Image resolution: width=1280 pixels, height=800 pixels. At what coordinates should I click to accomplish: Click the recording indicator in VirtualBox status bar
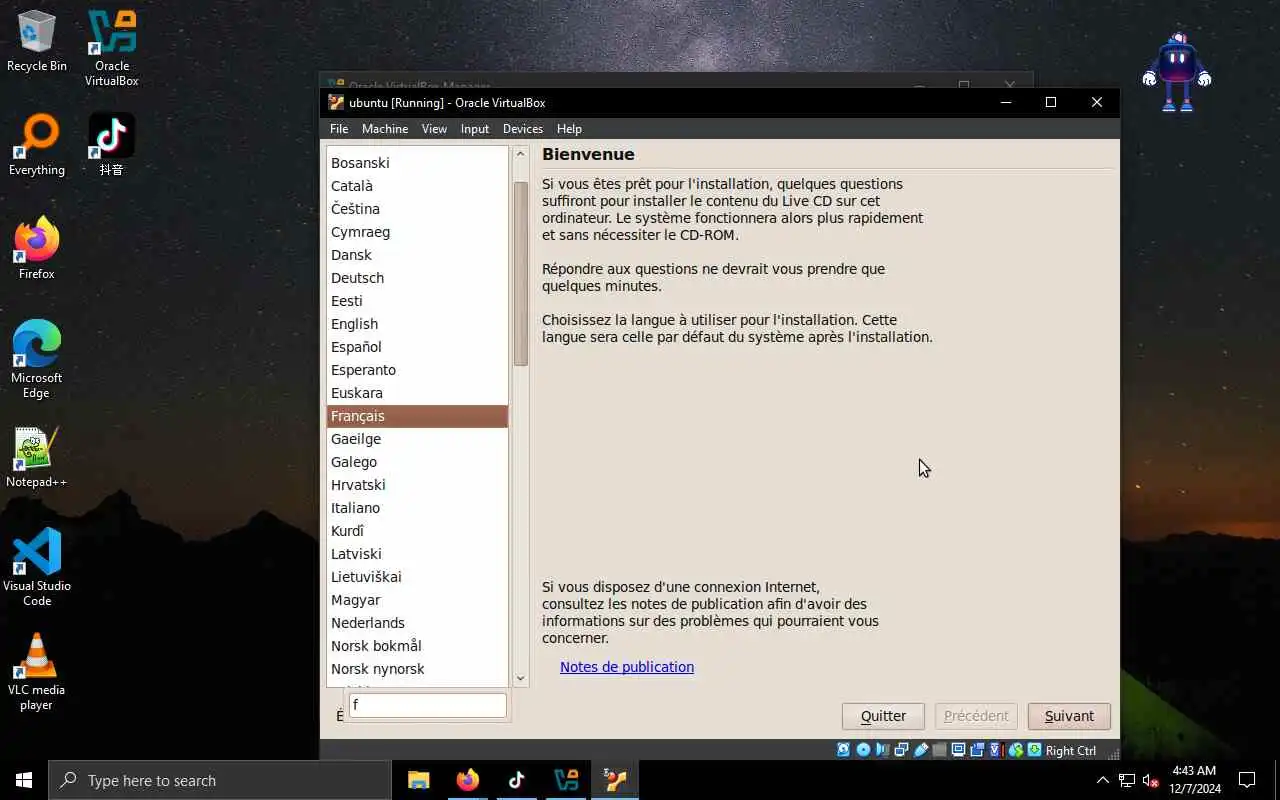tap(977, 750)
